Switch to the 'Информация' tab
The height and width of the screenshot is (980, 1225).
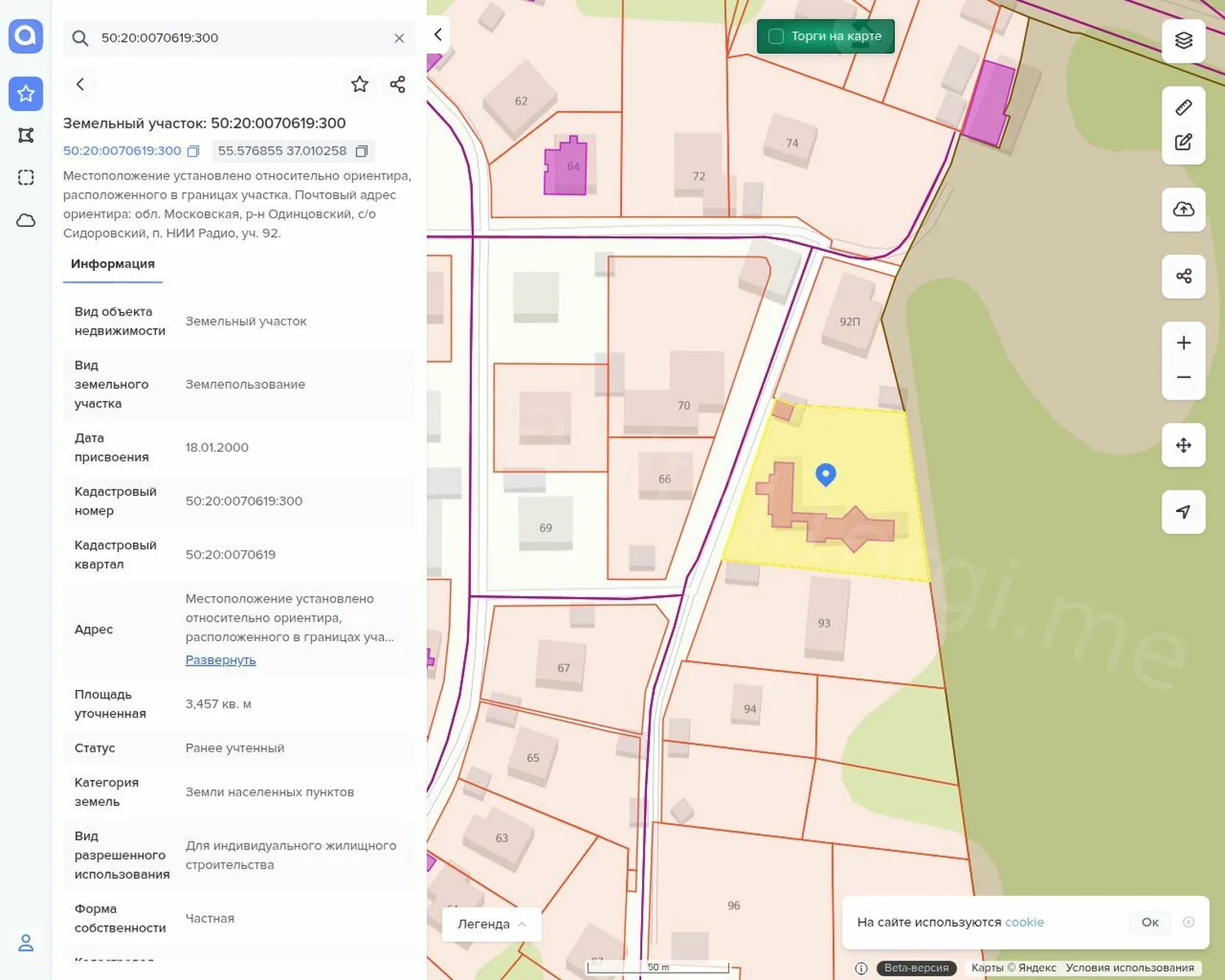tap(113, 265)
